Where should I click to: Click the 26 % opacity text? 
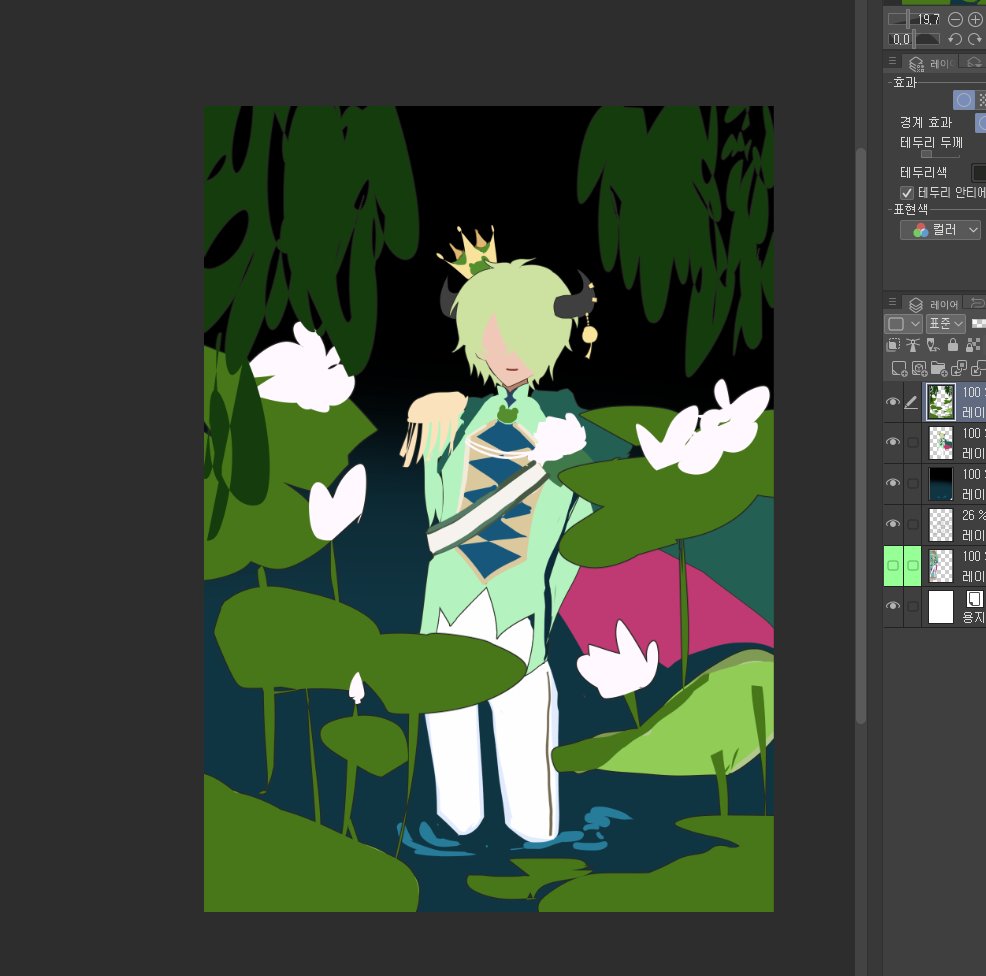973,515
